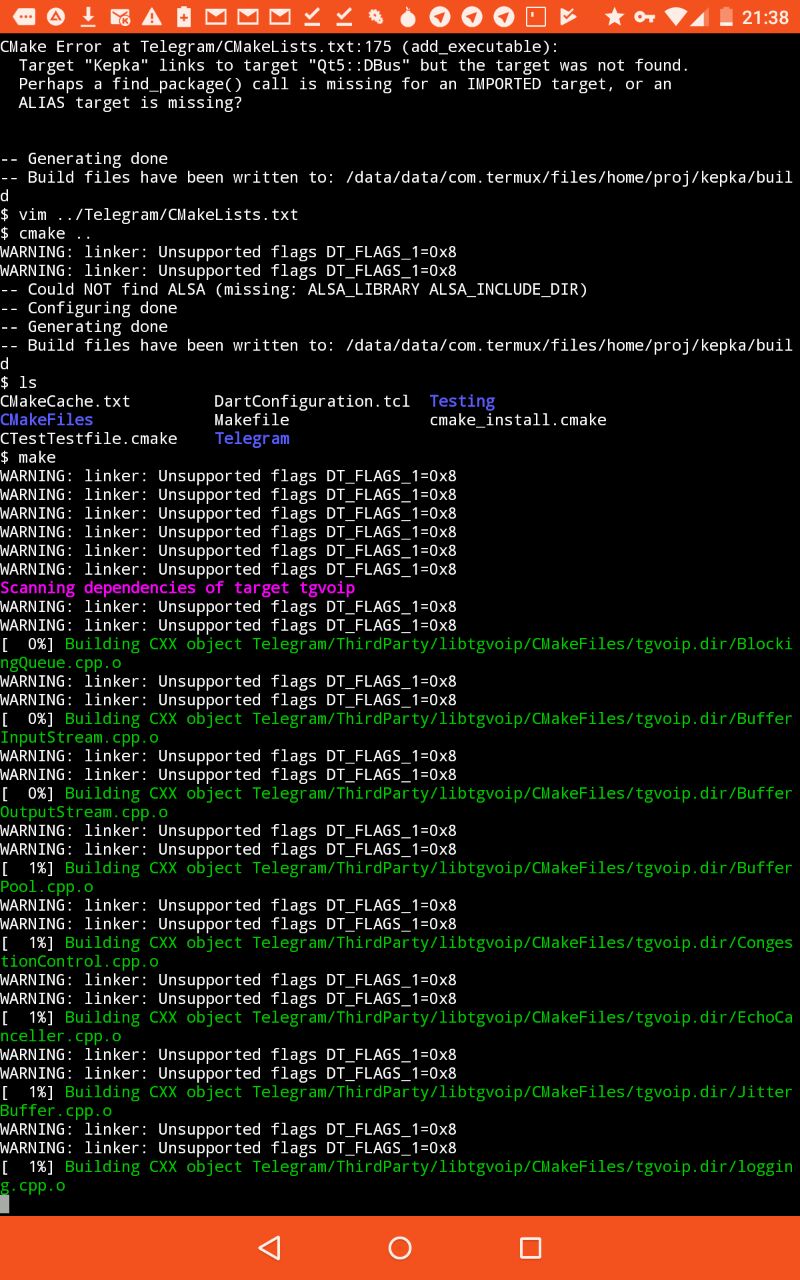800x1280 pixels.
Task: Tap the "-- Configuring done" line
Action: (x=89, y=308)
